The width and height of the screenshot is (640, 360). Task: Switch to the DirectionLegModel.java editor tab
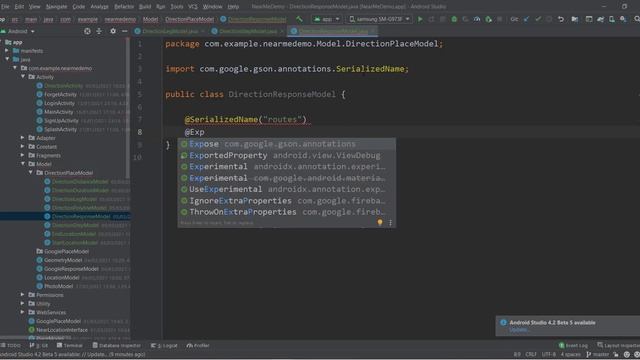coord(170,31)
